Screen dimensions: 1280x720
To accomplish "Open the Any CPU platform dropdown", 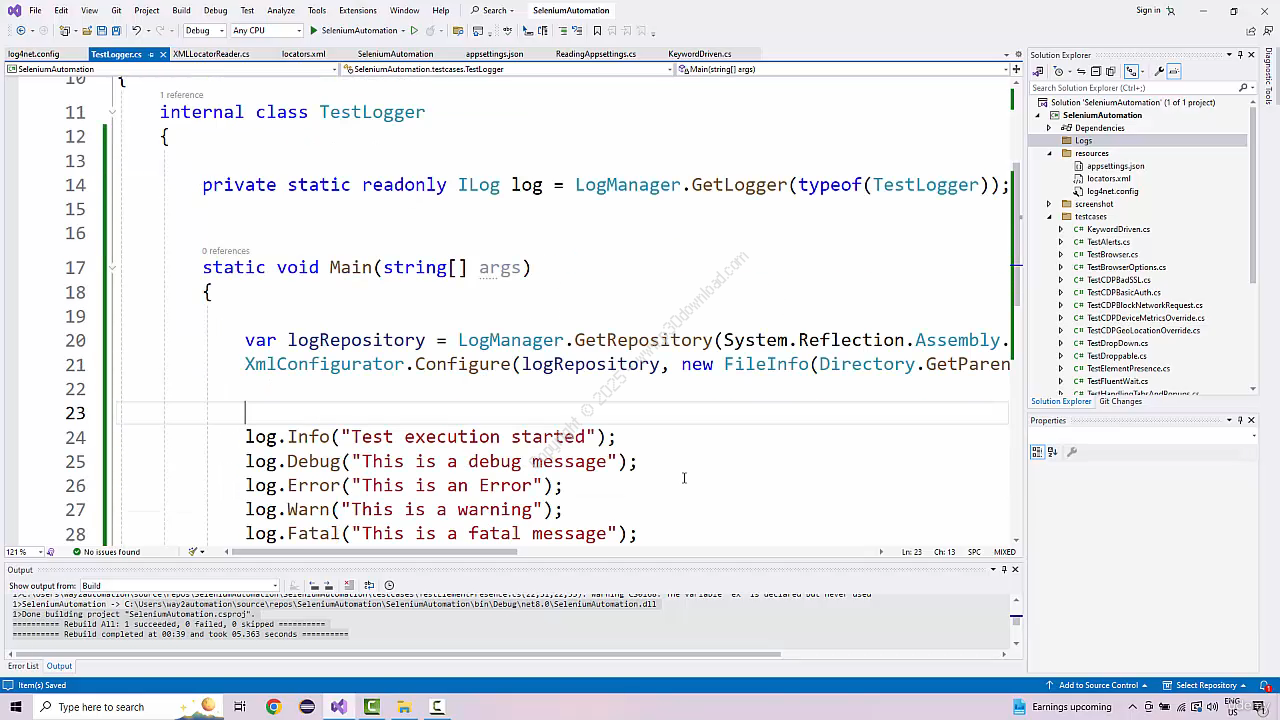I will 267,30.
